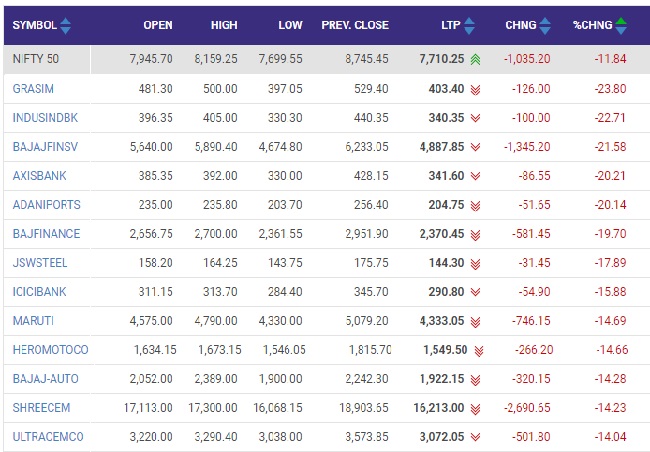Open the BAJAJFINSV stock link
650x452 pixels.
45,147
